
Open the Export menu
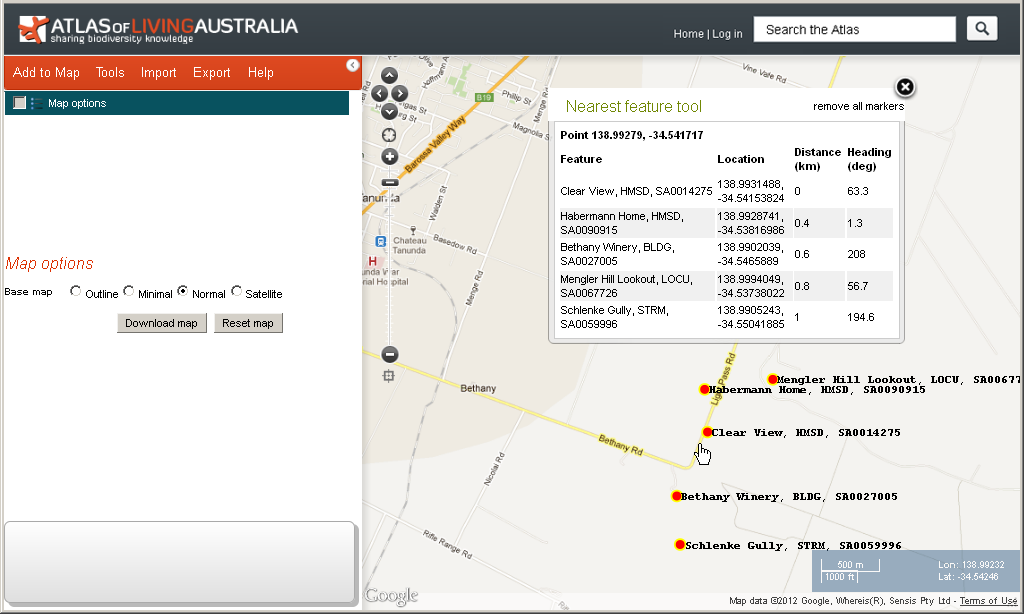click(212, 73)
